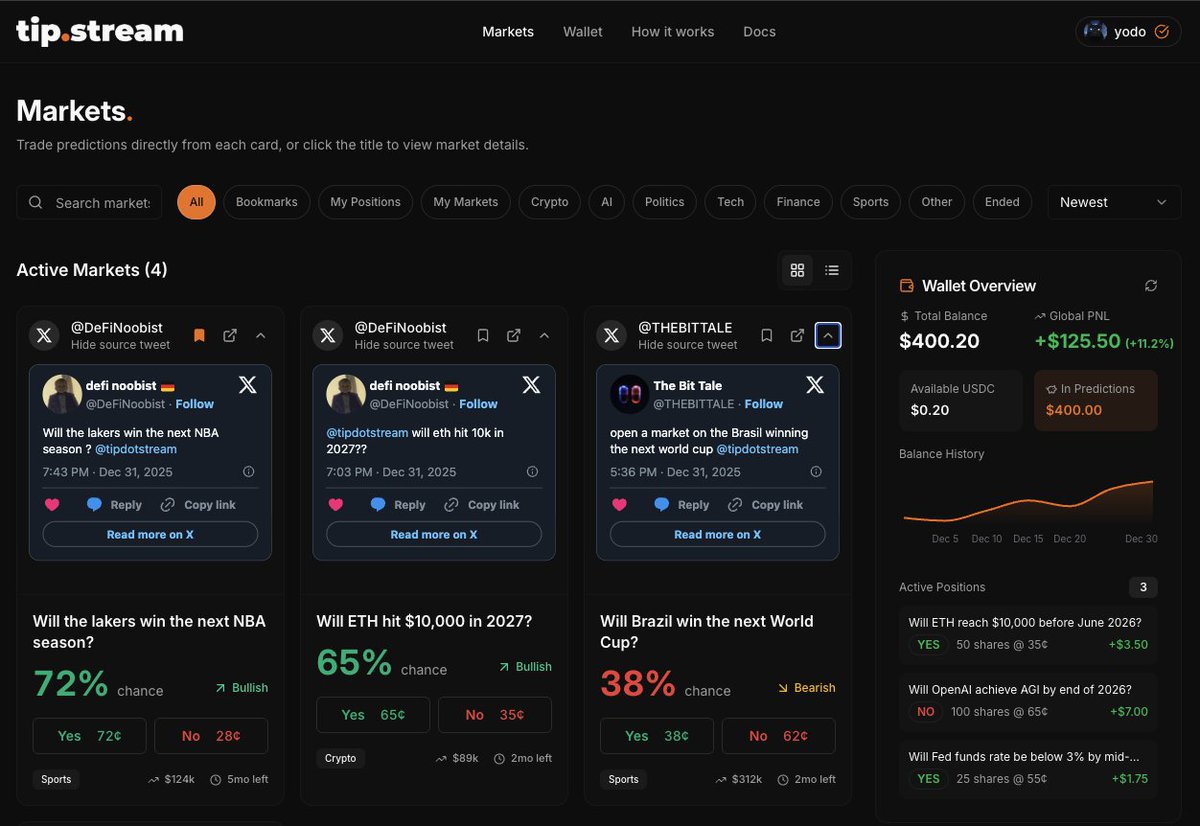
Task: Click the search magnifier icon
Action: [x=35, y=202]
